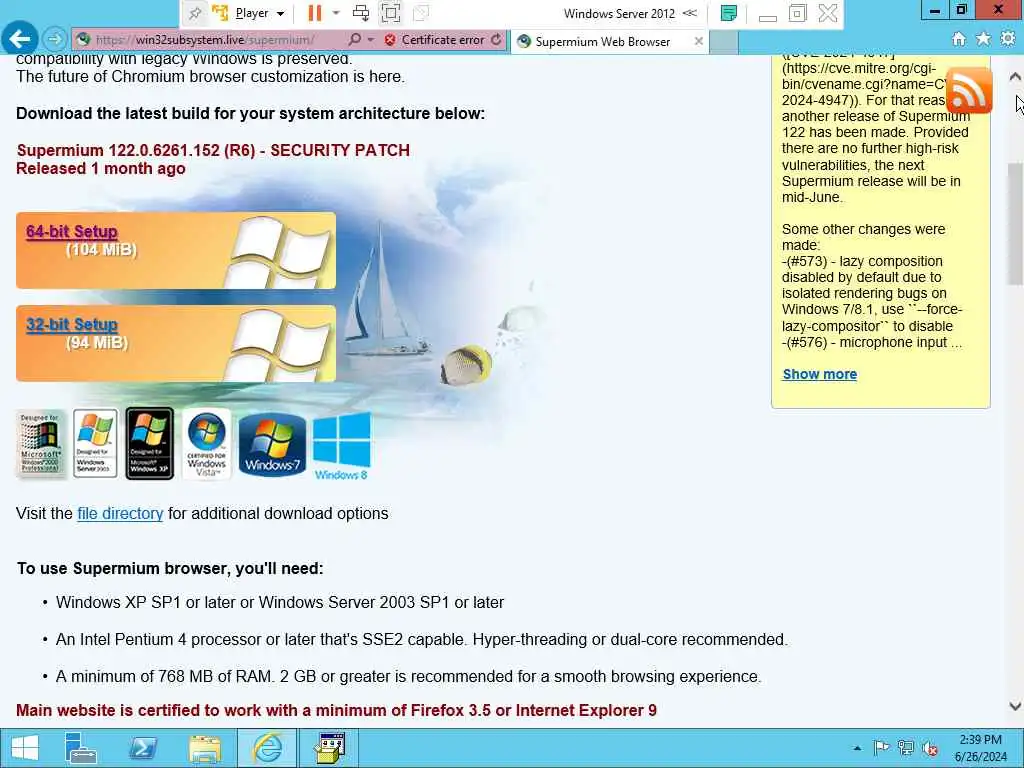
Task: Click the orange RSS feed icon
Action: (969, 90)
